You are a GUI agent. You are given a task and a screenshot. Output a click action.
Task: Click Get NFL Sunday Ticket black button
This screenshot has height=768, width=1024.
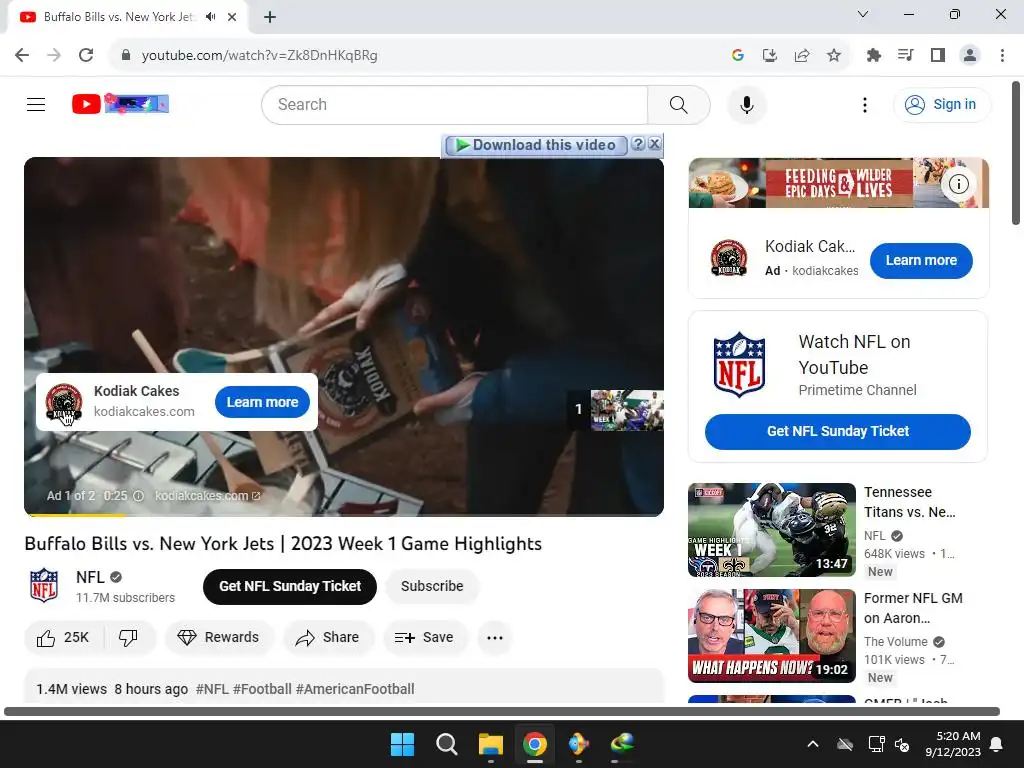click(290, 586)
